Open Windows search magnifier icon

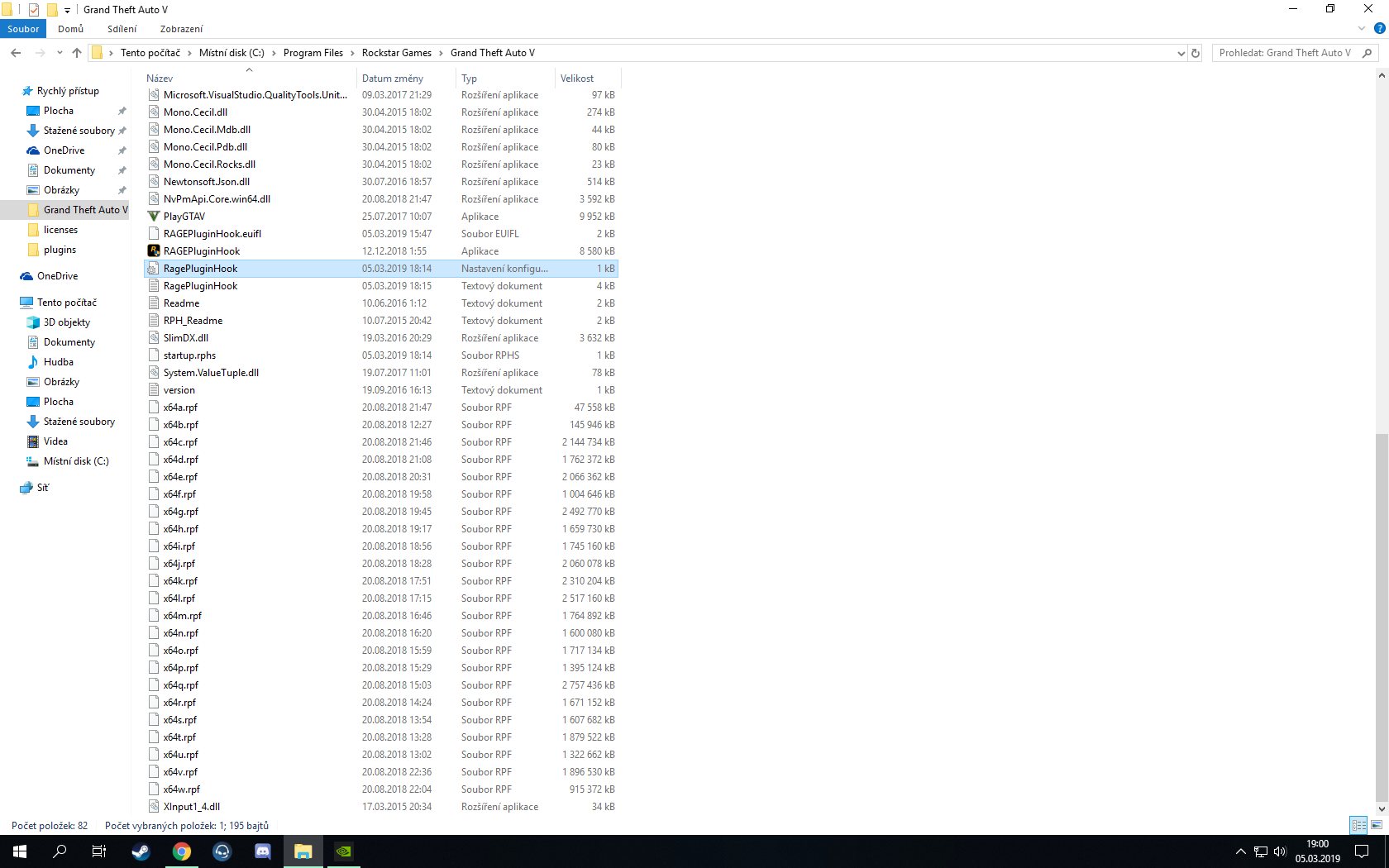pyautogui.click(x=60, y=851)
